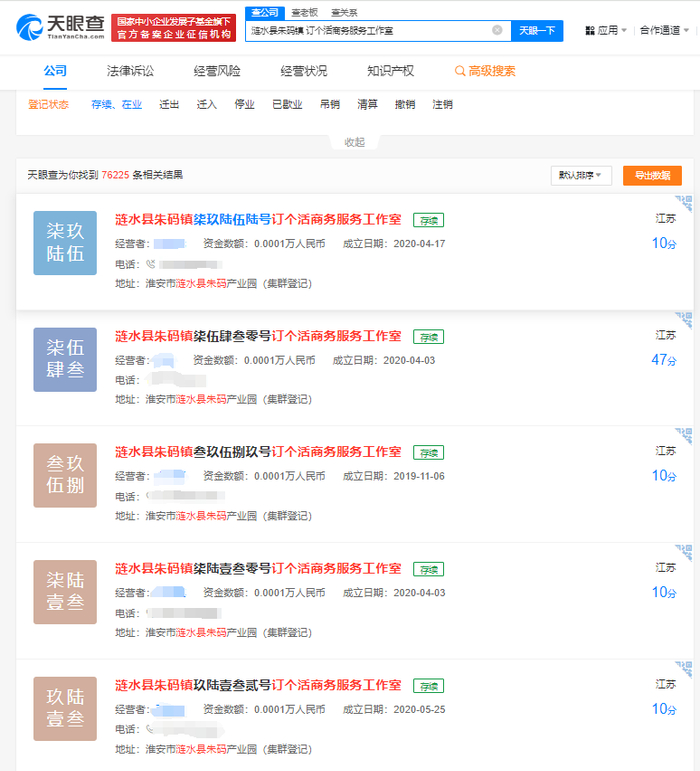700x771 pixels.
Task: Click 成立日期 2020-04-17
Action: pos(394,244)
